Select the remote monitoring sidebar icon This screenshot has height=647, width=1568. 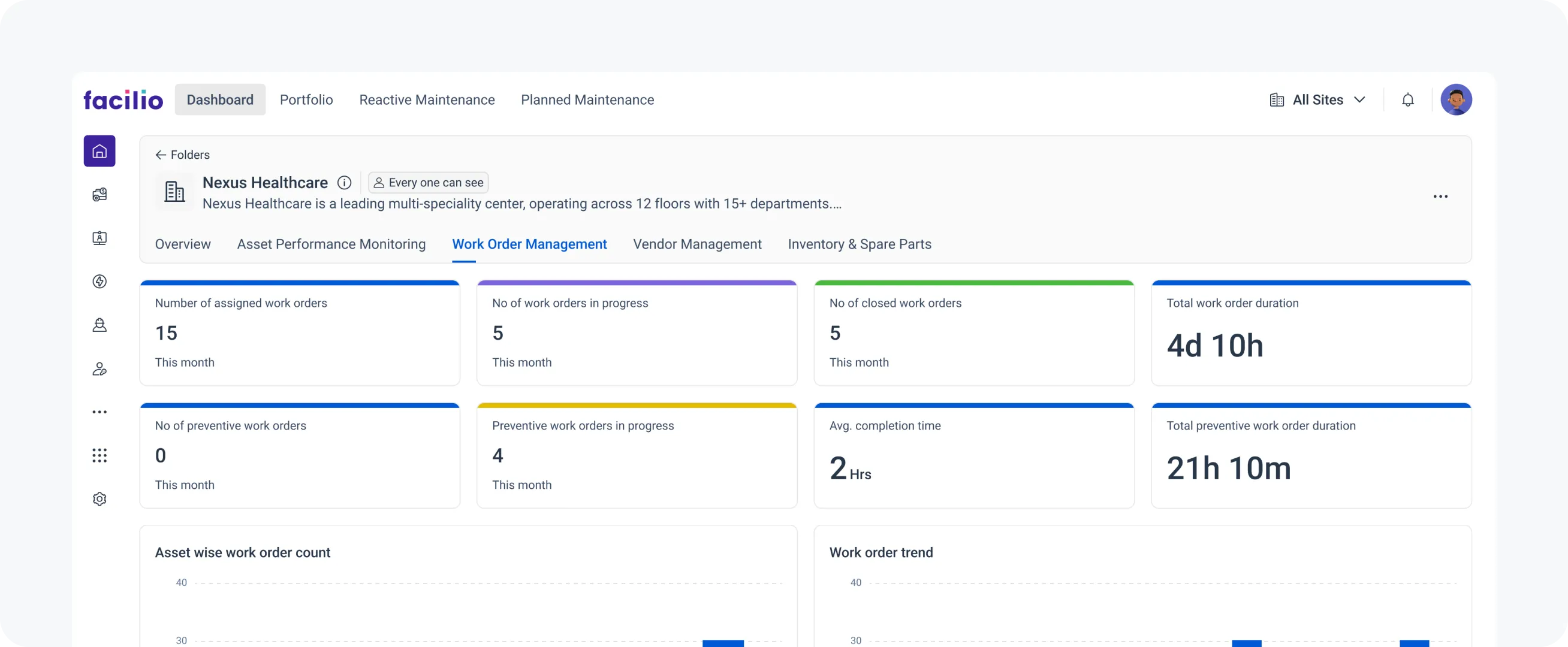99,238
